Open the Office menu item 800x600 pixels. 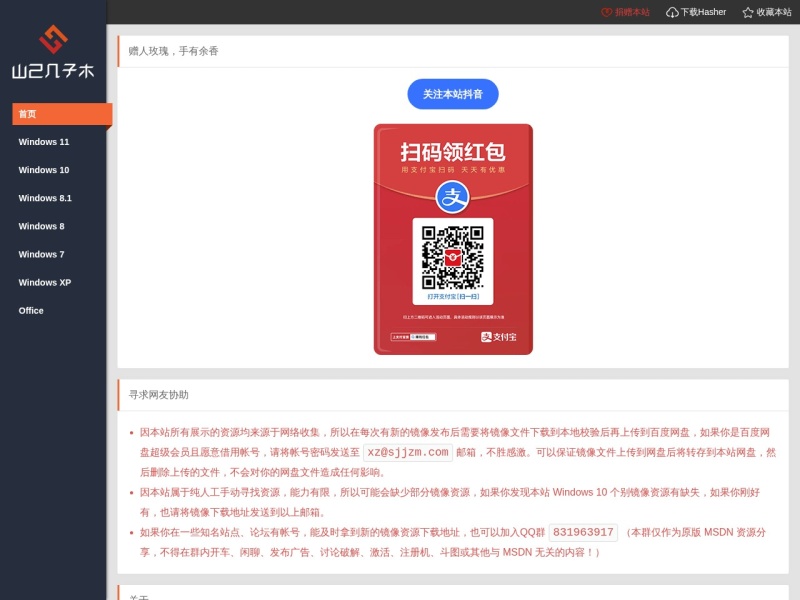[x=31, y=310]
